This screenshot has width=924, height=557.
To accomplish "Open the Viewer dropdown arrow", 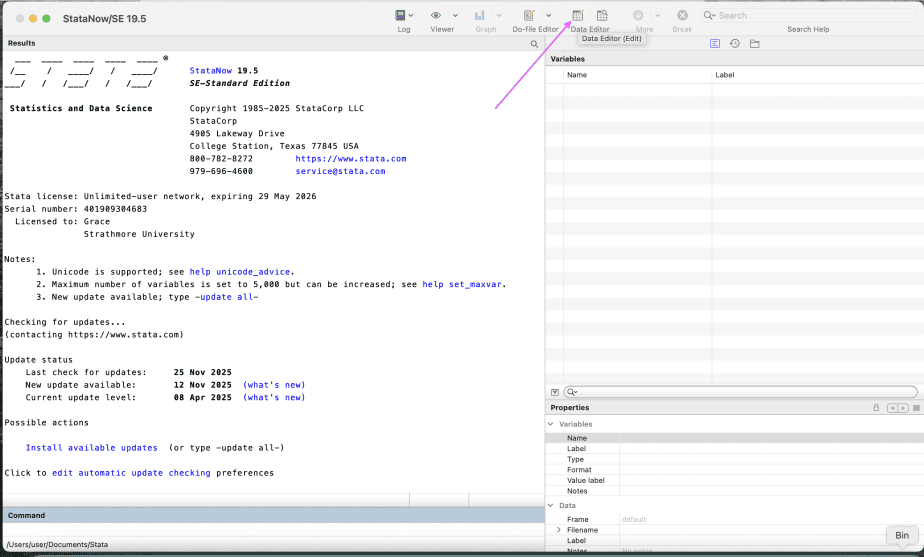I will 455,15.
